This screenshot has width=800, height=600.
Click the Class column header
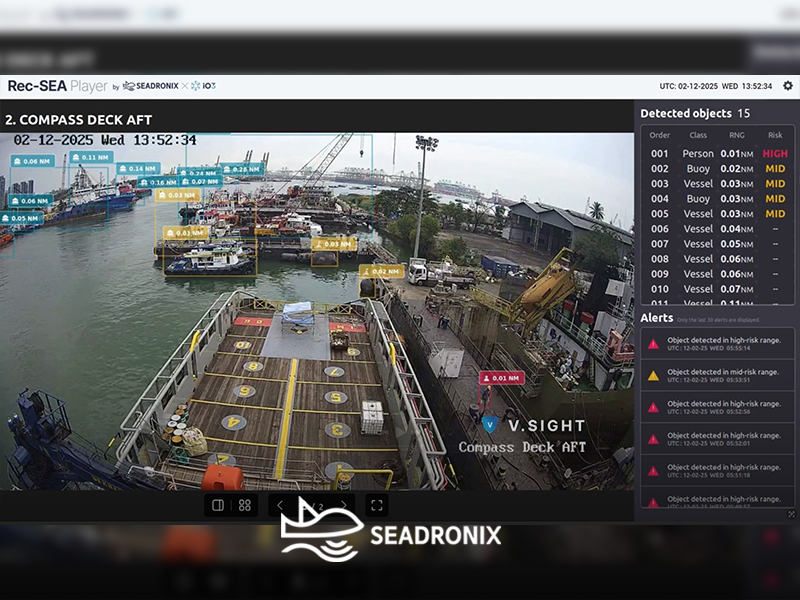pyautogui.click(x=698, y=135)
